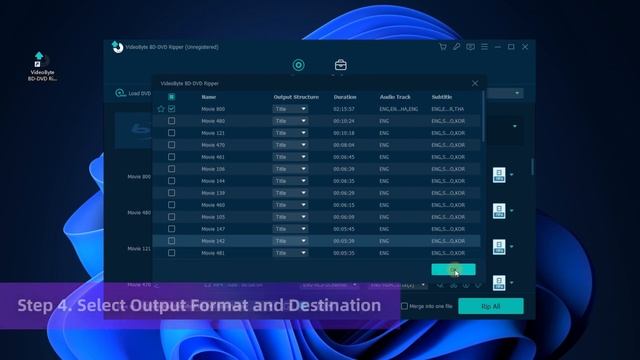Toggle Merge into one file checkbox

(404, 306)
